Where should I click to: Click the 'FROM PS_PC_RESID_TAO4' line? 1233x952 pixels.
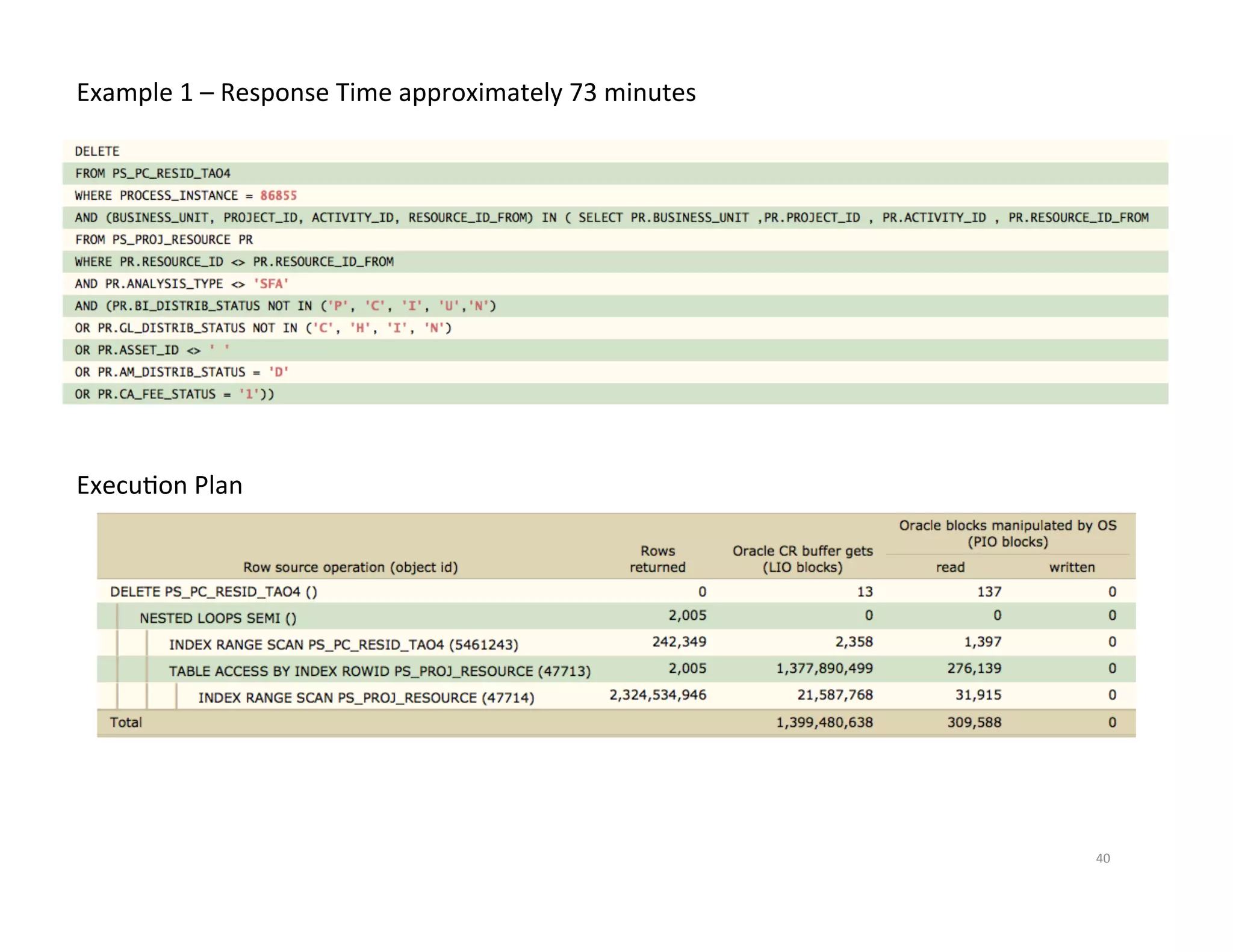coord(615,173)
